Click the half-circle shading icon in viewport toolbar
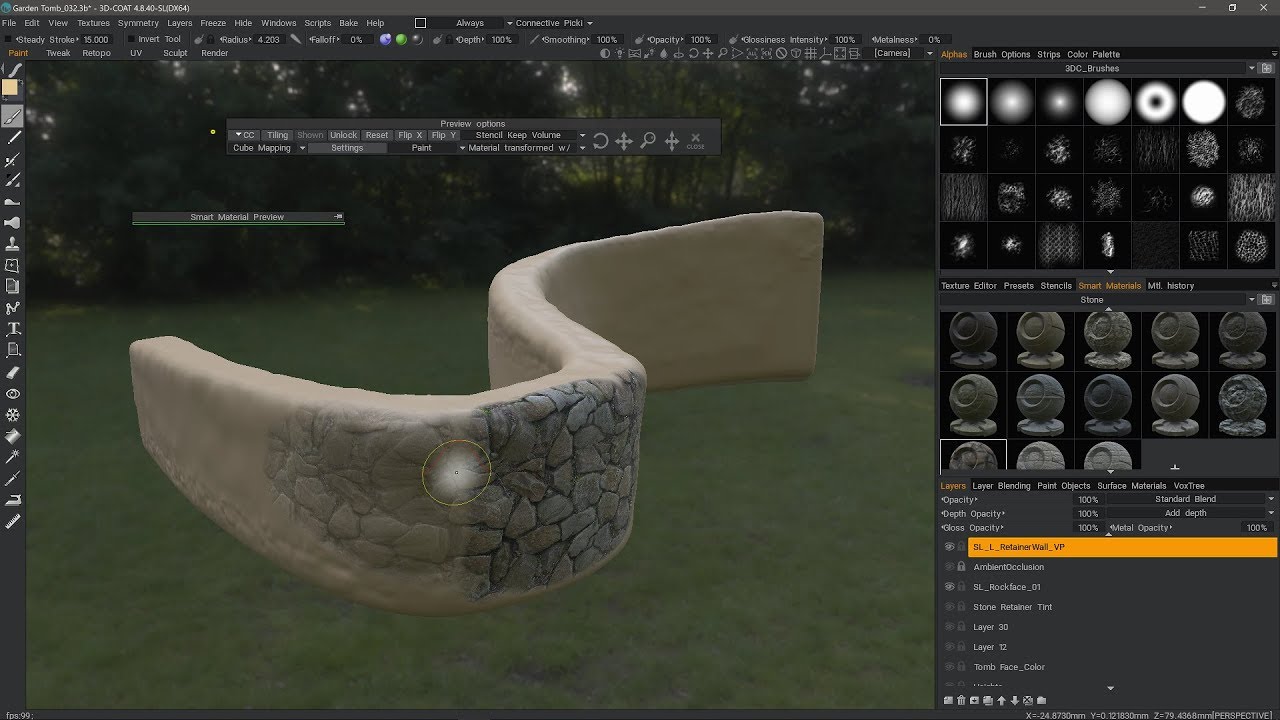Image resolution: width=1280 pixels, height=720 pixels. click(x=605, y=53)
